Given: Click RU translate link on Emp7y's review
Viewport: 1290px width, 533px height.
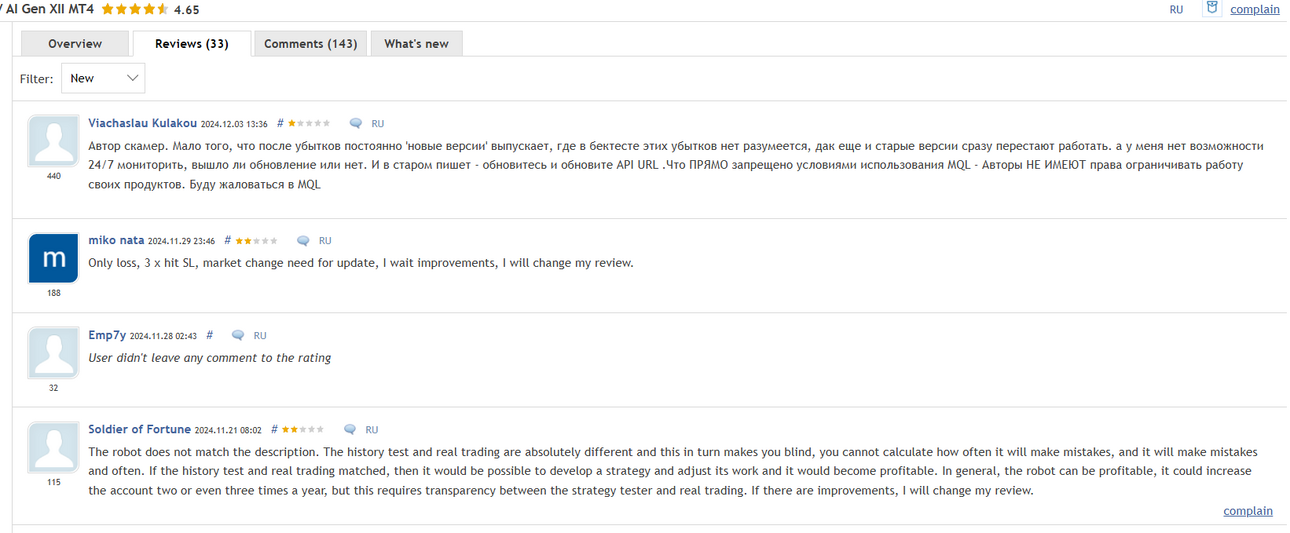Looking at the screenshot, I should (x=260, y=336).
